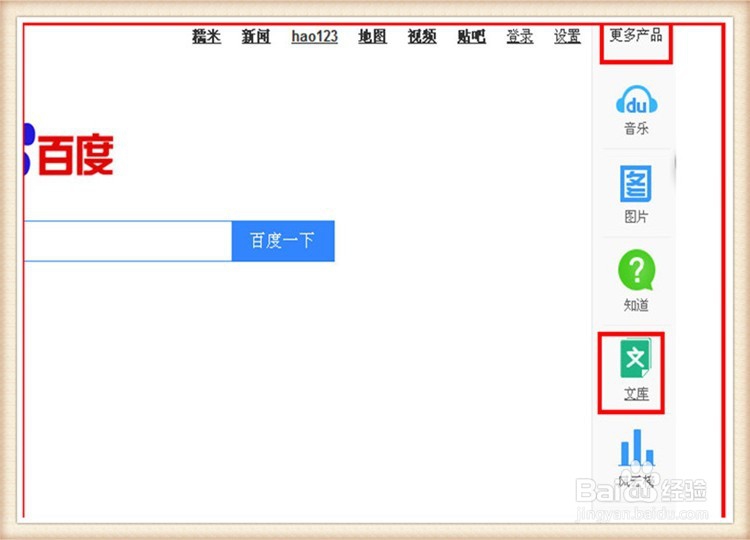The height and width of the screenshot is (540, 750).
Task: Open the Baidu Music headphone icon
Action: point(636,99)
